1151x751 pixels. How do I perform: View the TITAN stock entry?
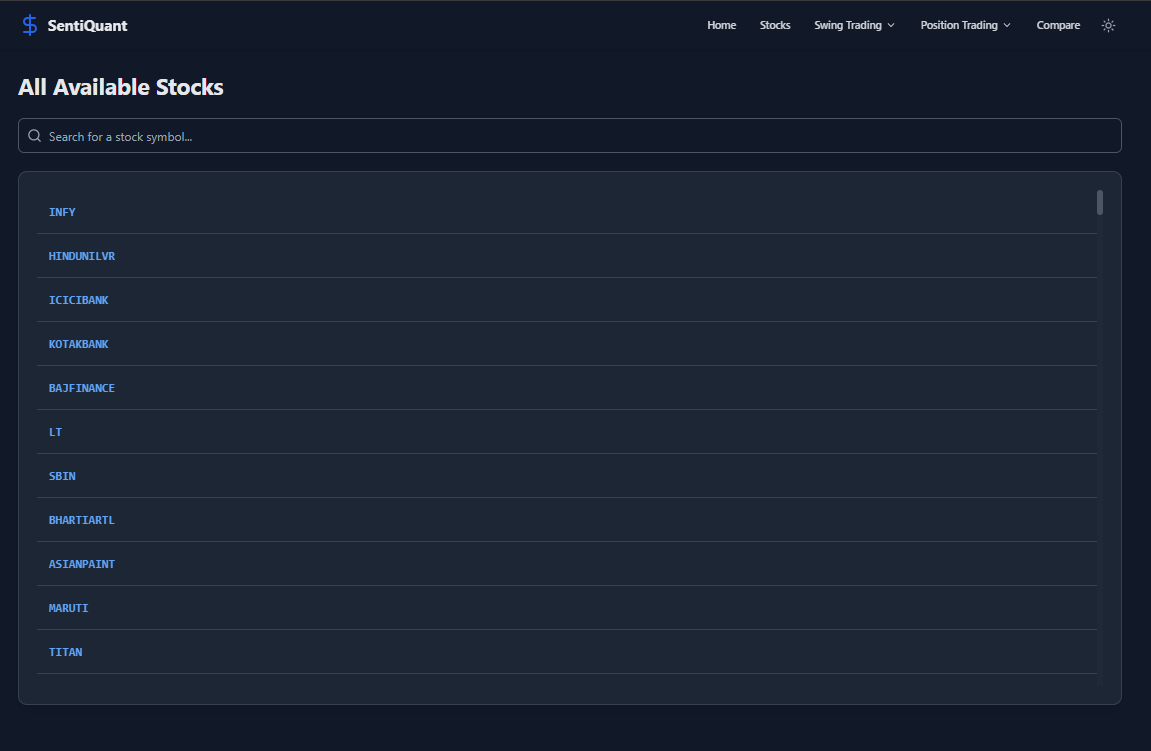click(65, 651)
